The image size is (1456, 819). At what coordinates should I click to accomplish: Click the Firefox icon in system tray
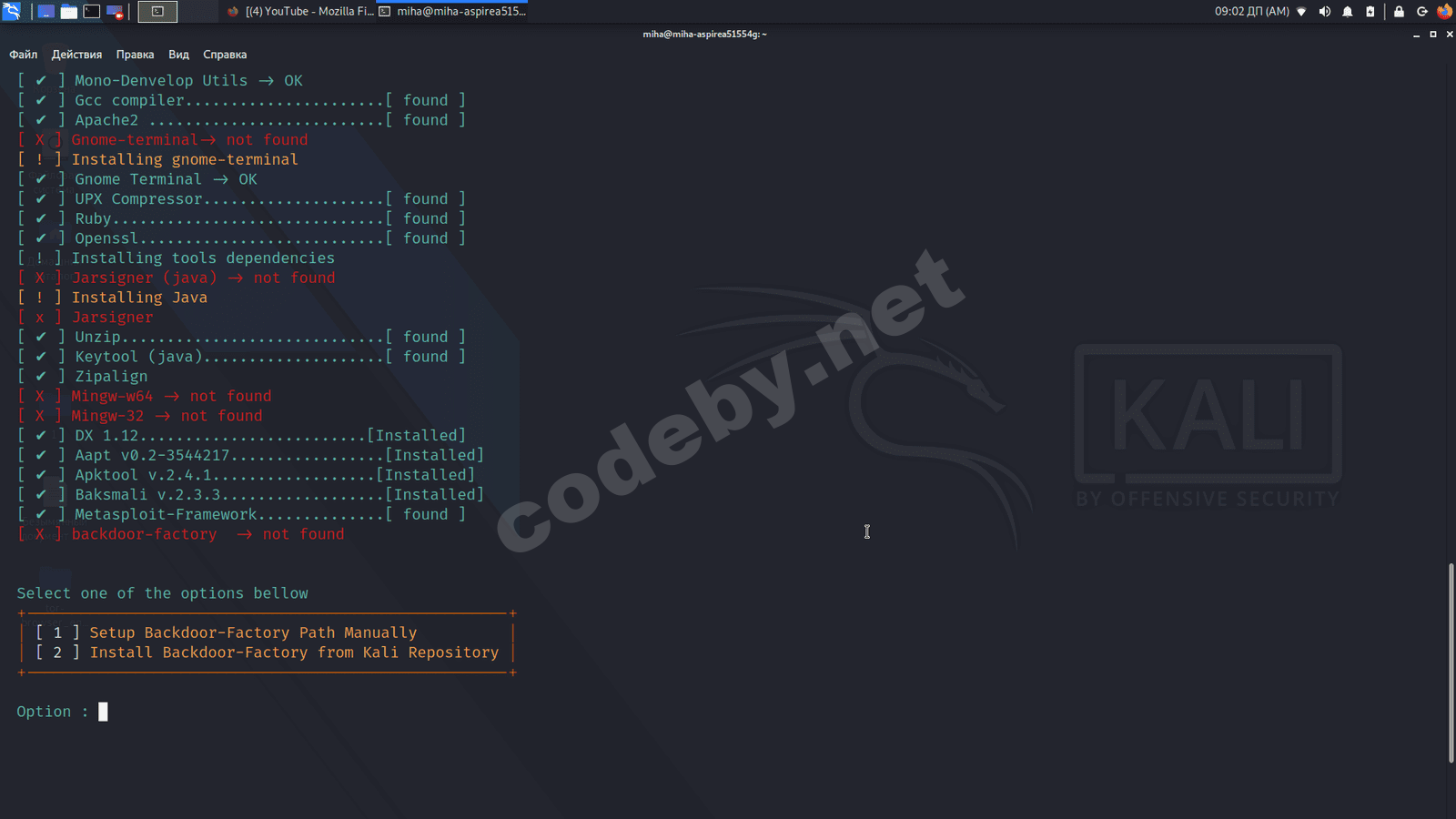click(1444, 12)
